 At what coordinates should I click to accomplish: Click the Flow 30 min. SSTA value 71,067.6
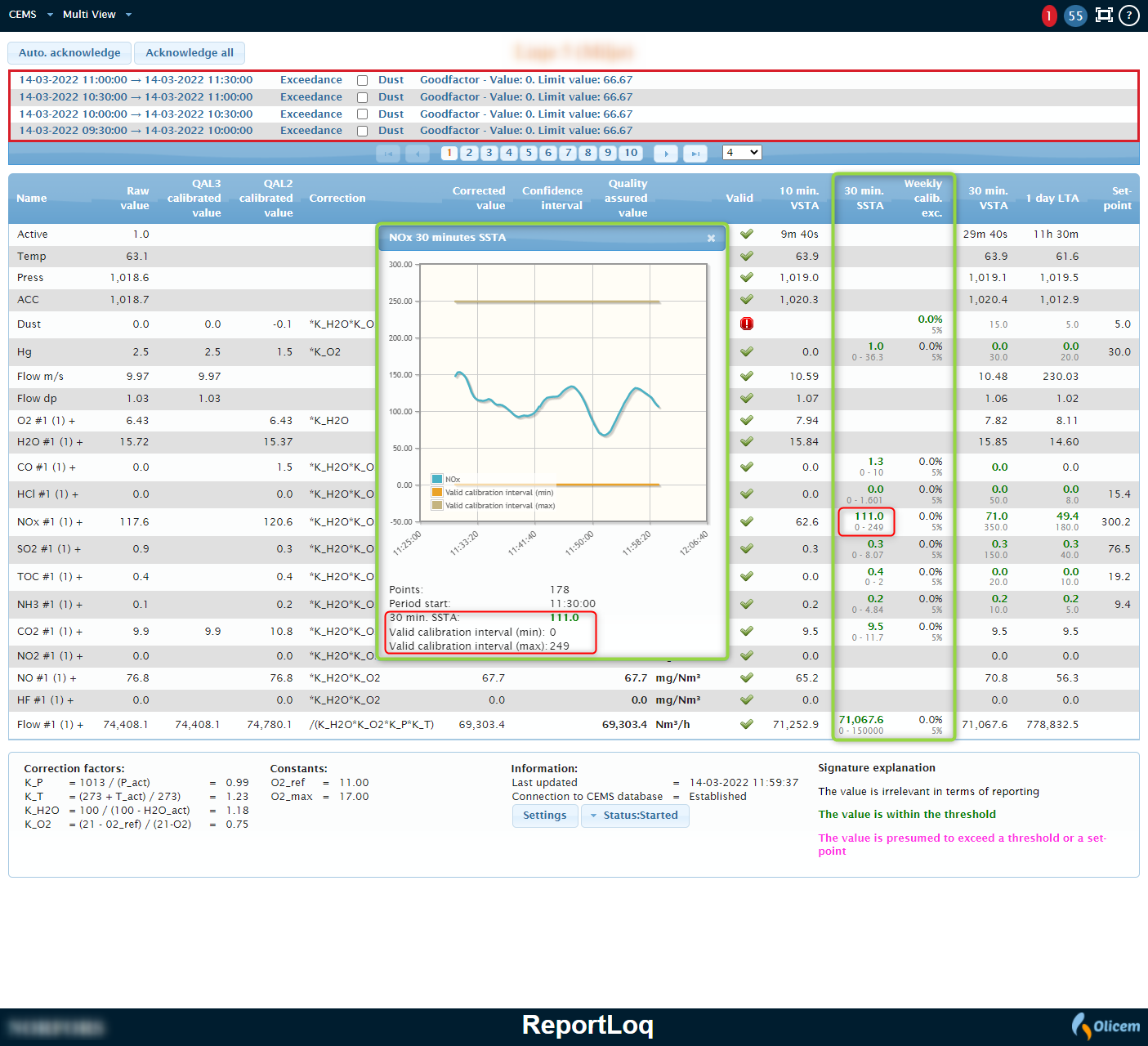click(861, 720)
